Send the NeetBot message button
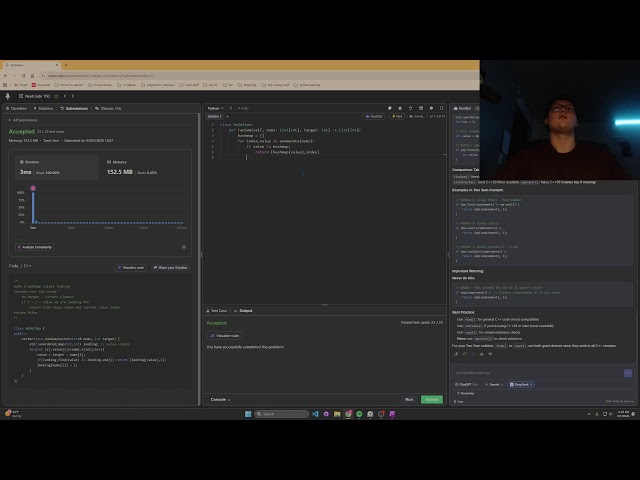The image size is (640, 480). (628, 373)
